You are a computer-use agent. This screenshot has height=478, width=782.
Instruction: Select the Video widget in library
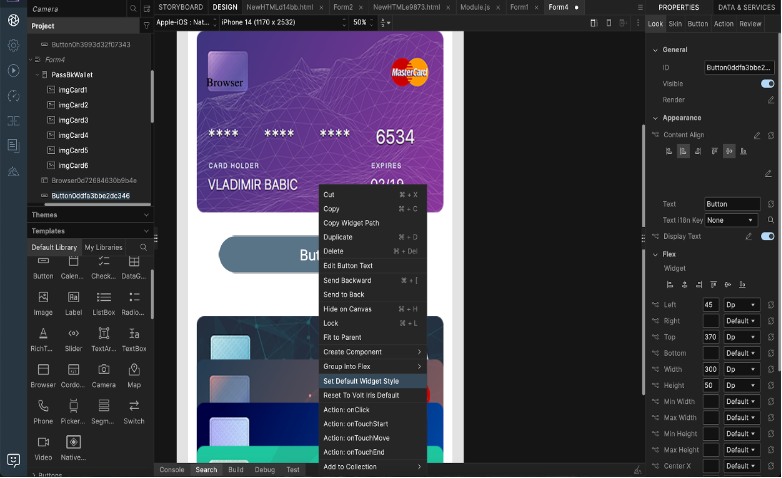43,448
